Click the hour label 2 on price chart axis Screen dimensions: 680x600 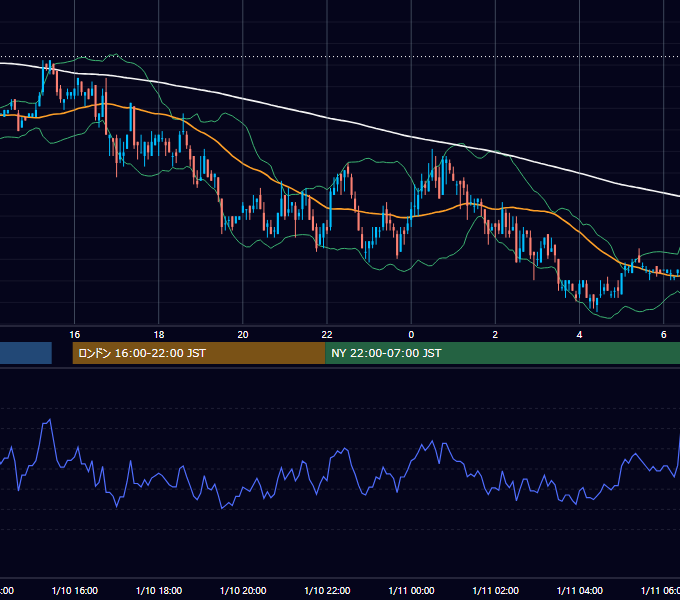click(495, 334)
